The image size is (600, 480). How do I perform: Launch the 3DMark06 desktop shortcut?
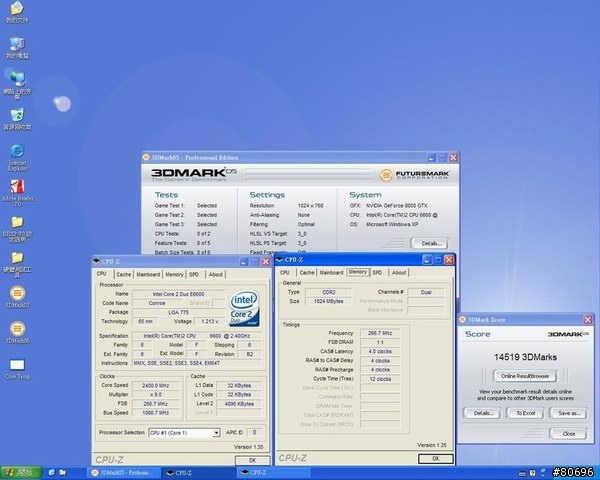tap(17, 333)
